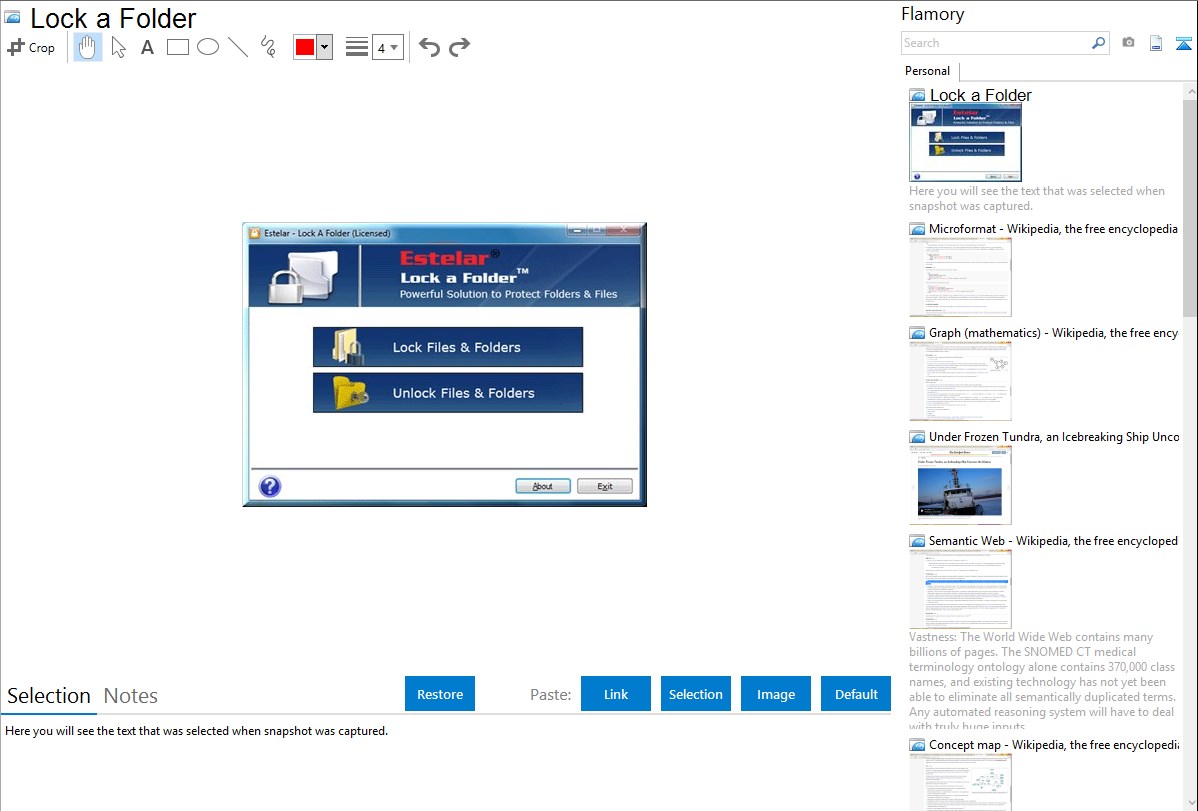Click the Under Frozen Tundra title

[x=1054, y=436]
